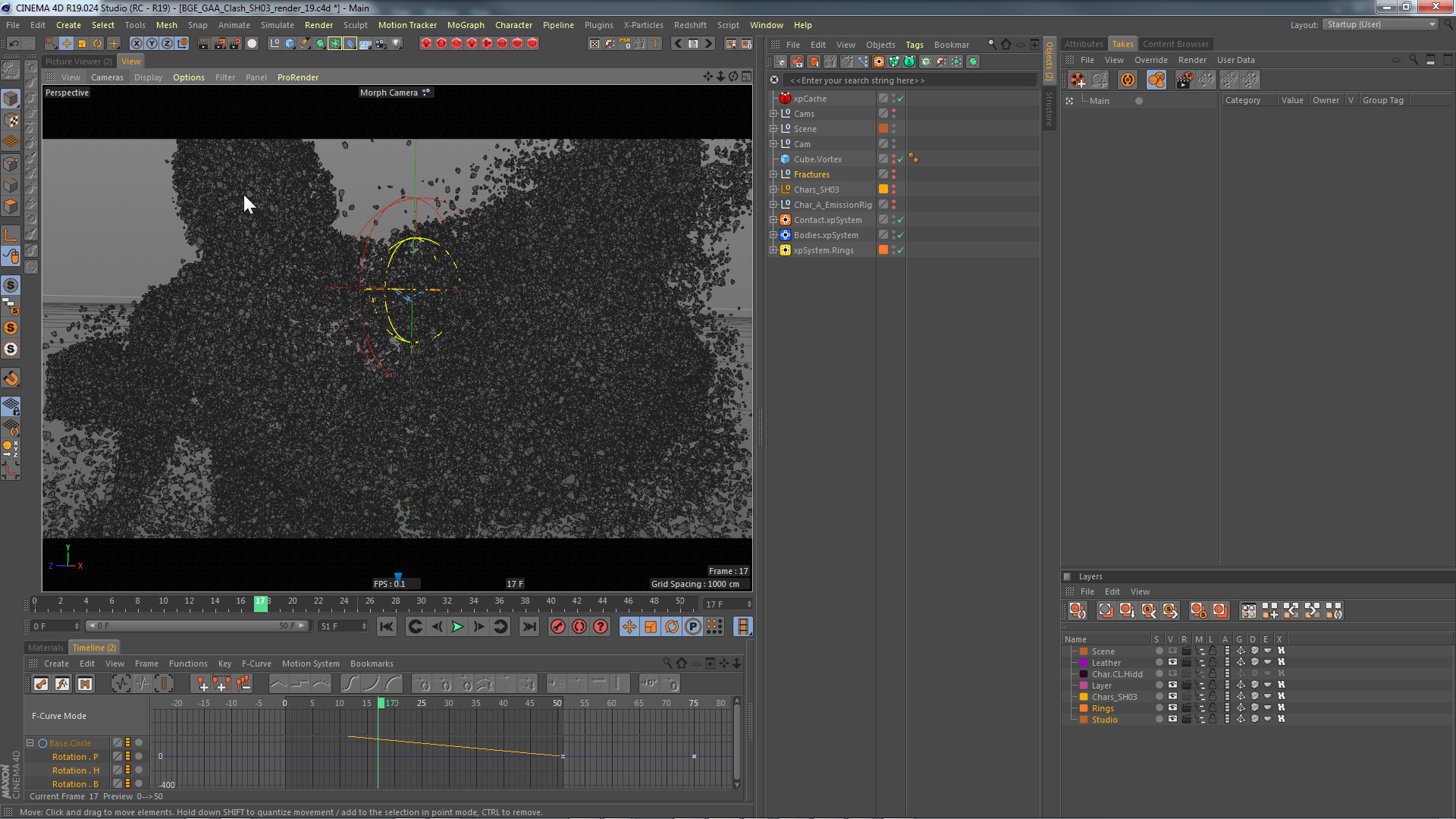Switch to the Attributes tab

click(x=1084, y=44)
